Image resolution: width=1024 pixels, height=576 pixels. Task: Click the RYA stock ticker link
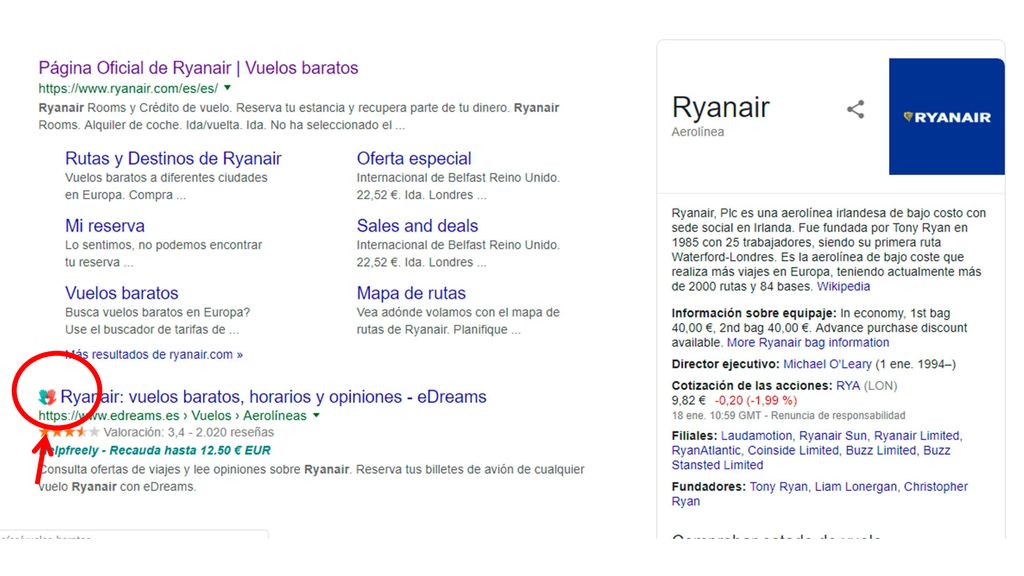[x=848, y=385]
